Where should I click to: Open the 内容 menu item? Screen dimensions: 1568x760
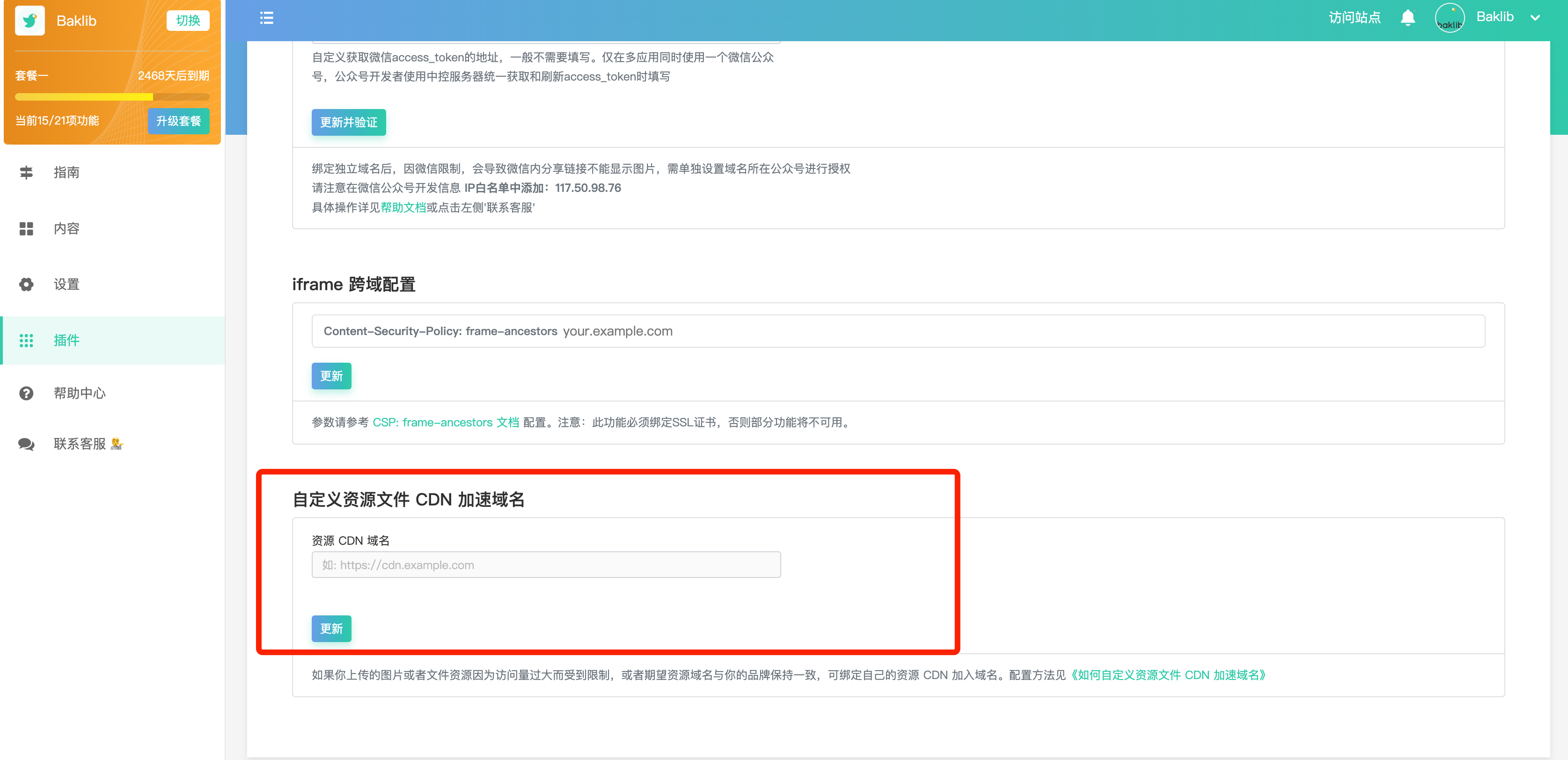coord(113,229)
